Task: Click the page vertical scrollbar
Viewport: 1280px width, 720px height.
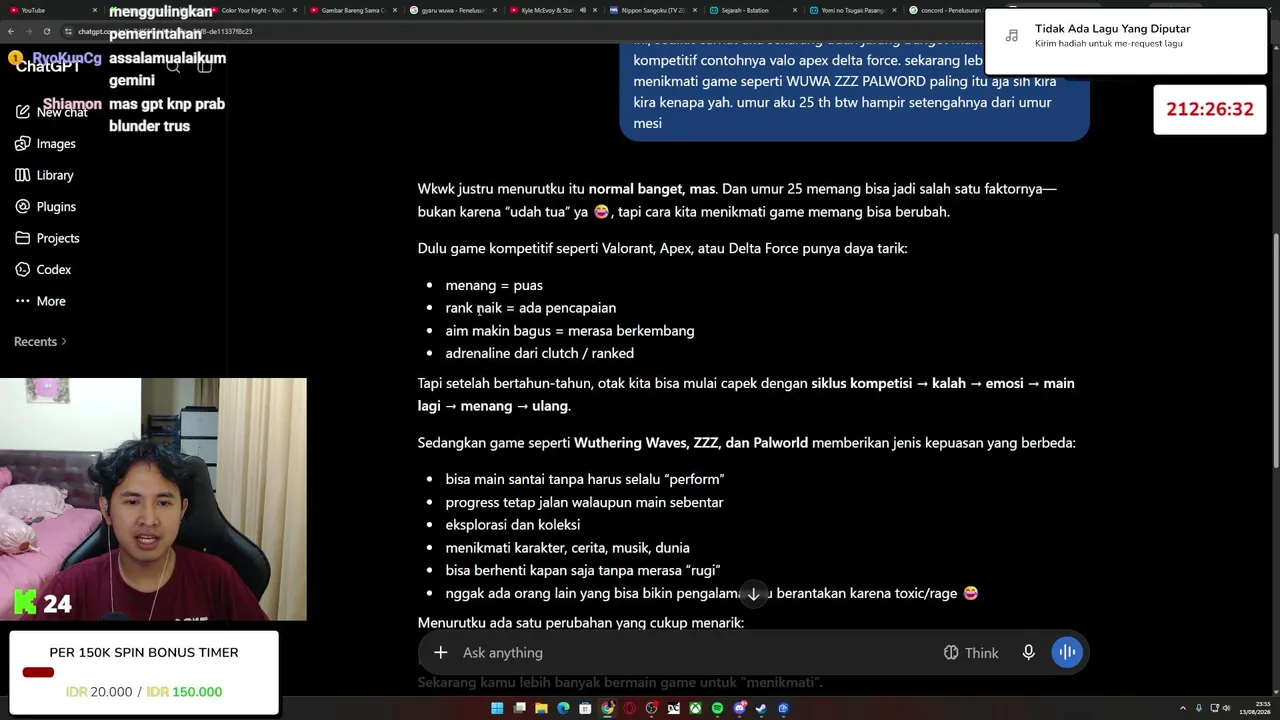Action: pos(1275,350)
